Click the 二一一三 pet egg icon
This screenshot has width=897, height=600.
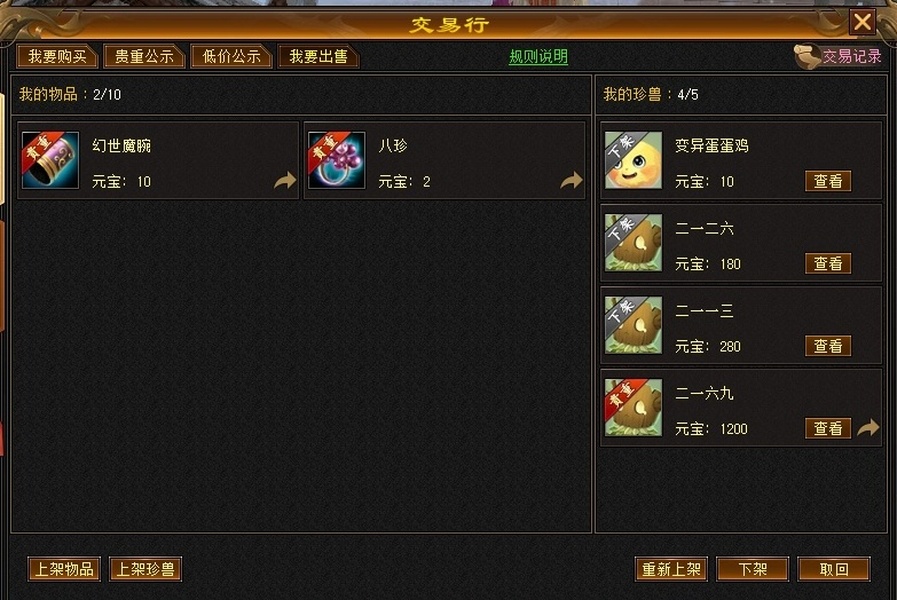point(633,325)
